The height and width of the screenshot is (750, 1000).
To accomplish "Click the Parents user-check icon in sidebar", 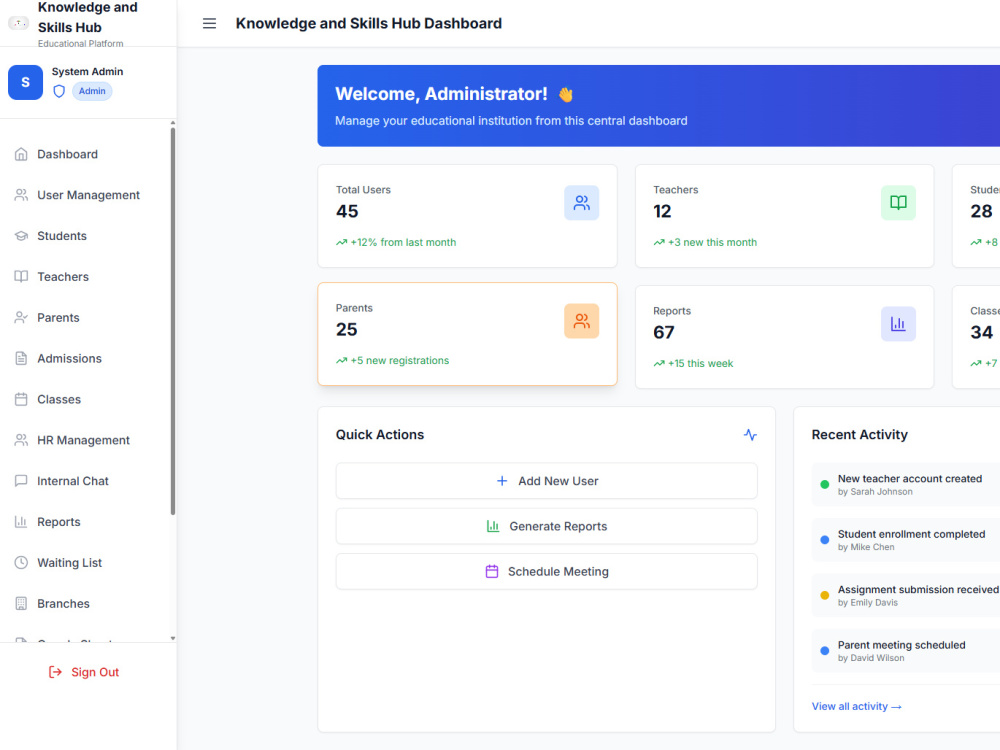I will click(x=21, y=318).
